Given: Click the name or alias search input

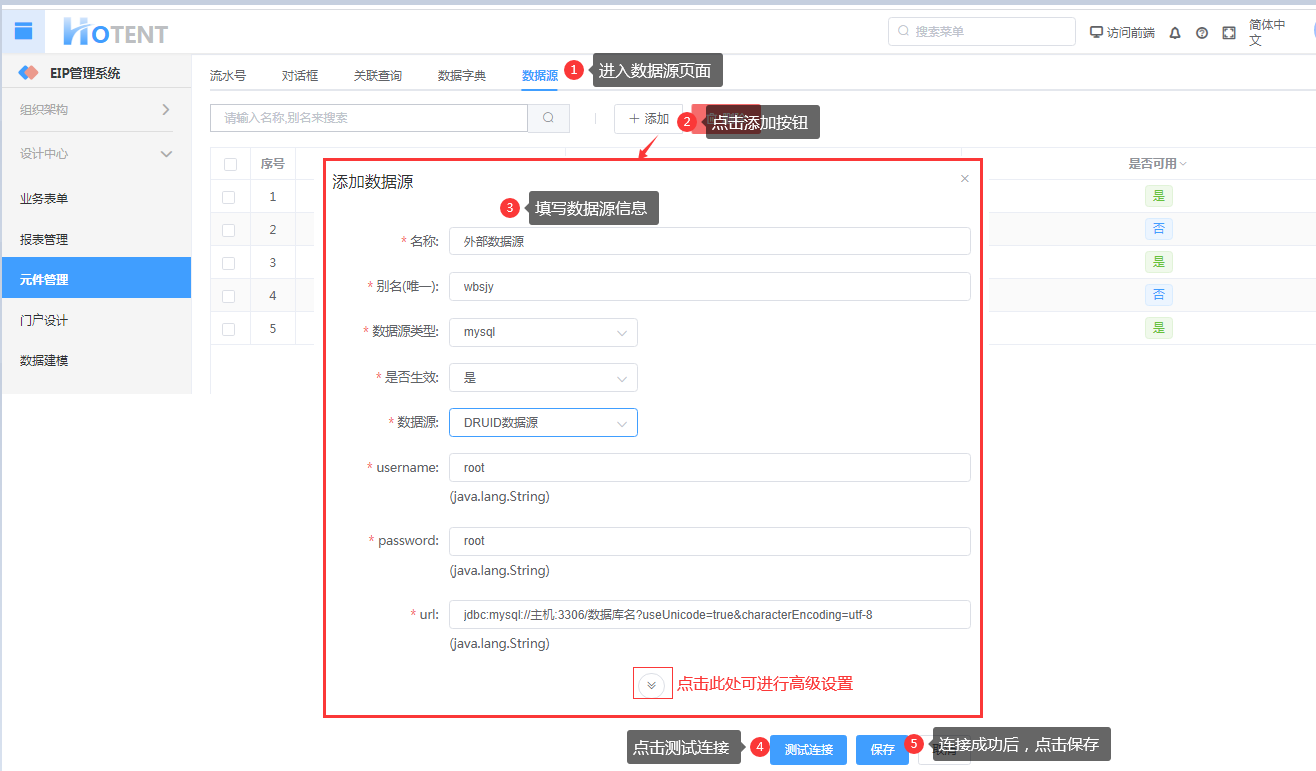Looking at the screenshot, I should [369, 118].
